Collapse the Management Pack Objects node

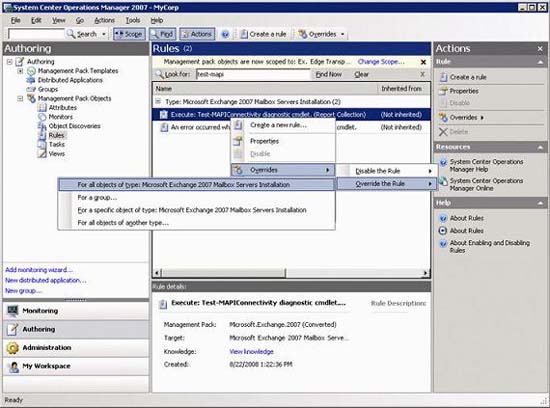pyautogui.click(x=20, y=99)
